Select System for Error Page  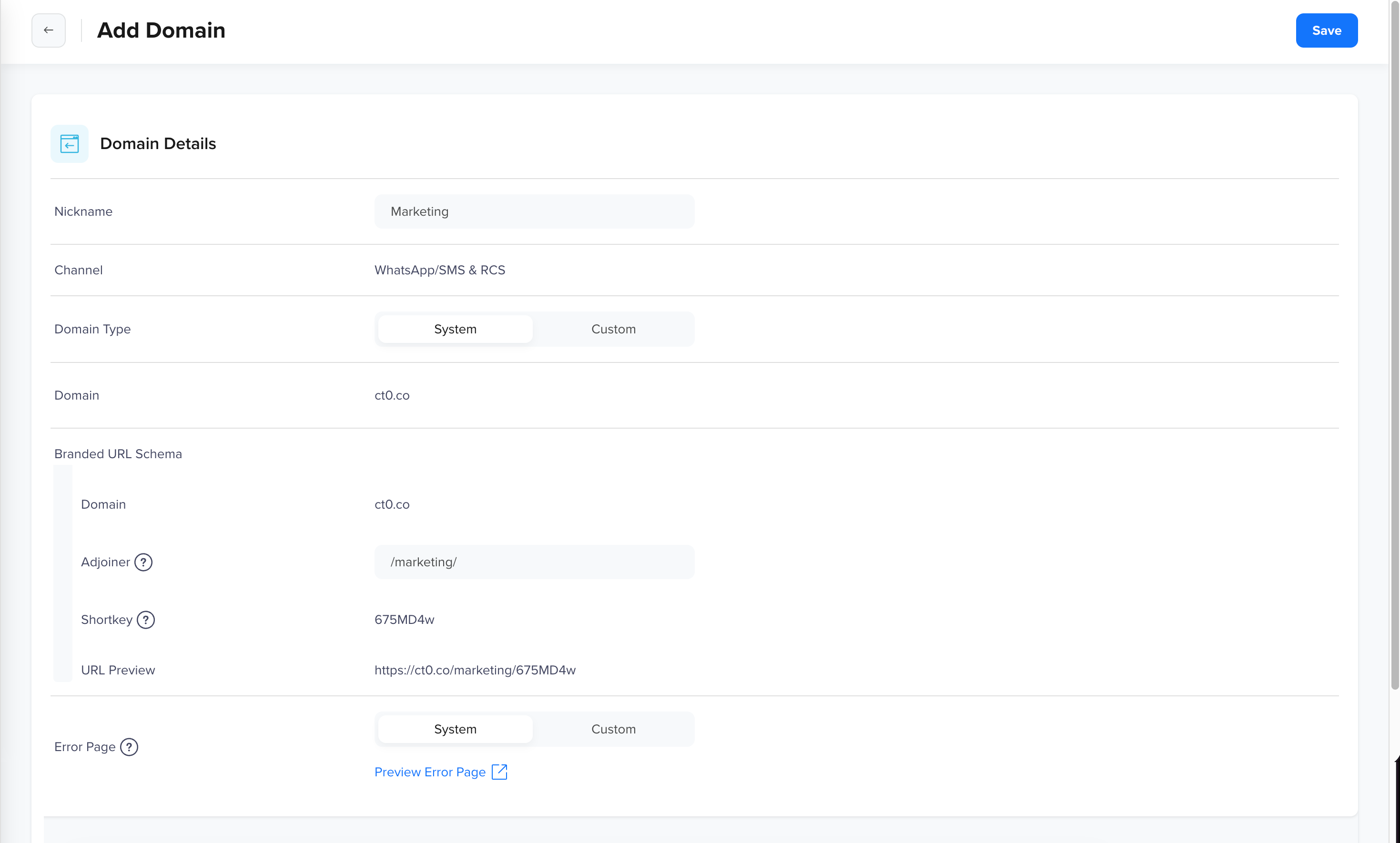(x=455, y=729)
